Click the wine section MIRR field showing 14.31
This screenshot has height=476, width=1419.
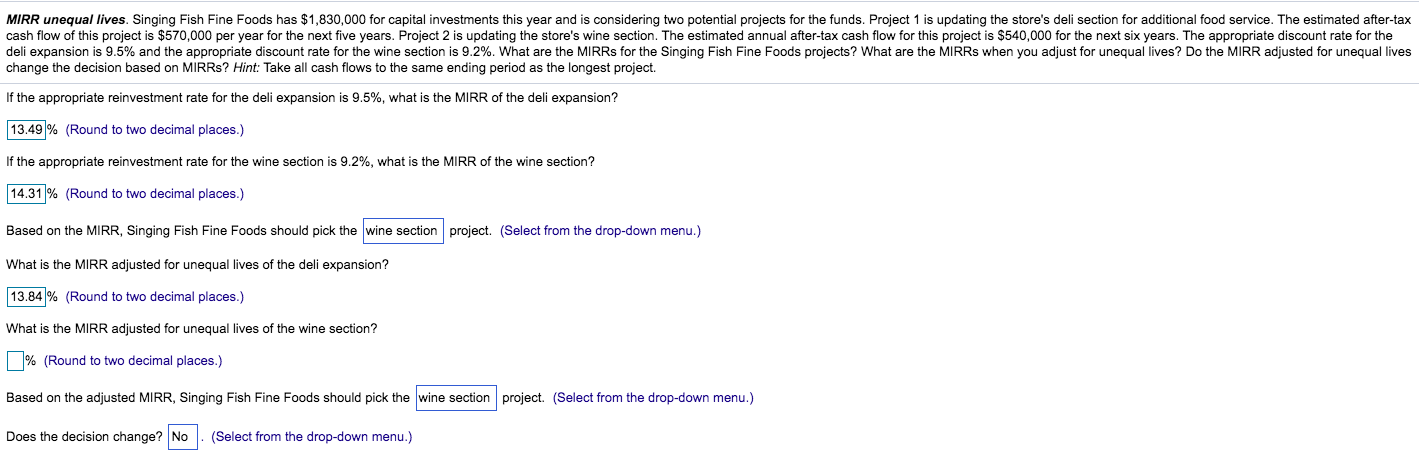point(27,194)
